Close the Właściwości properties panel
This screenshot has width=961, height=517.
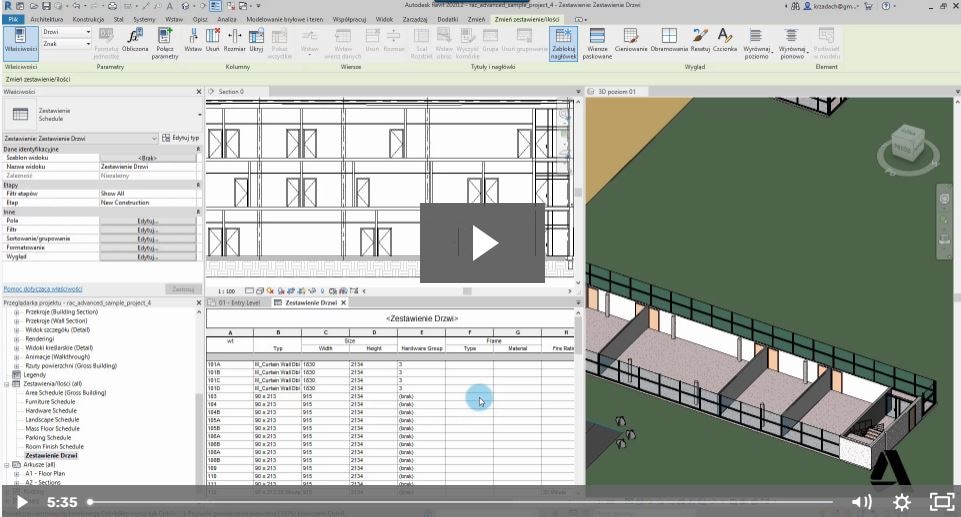(199, 92)
